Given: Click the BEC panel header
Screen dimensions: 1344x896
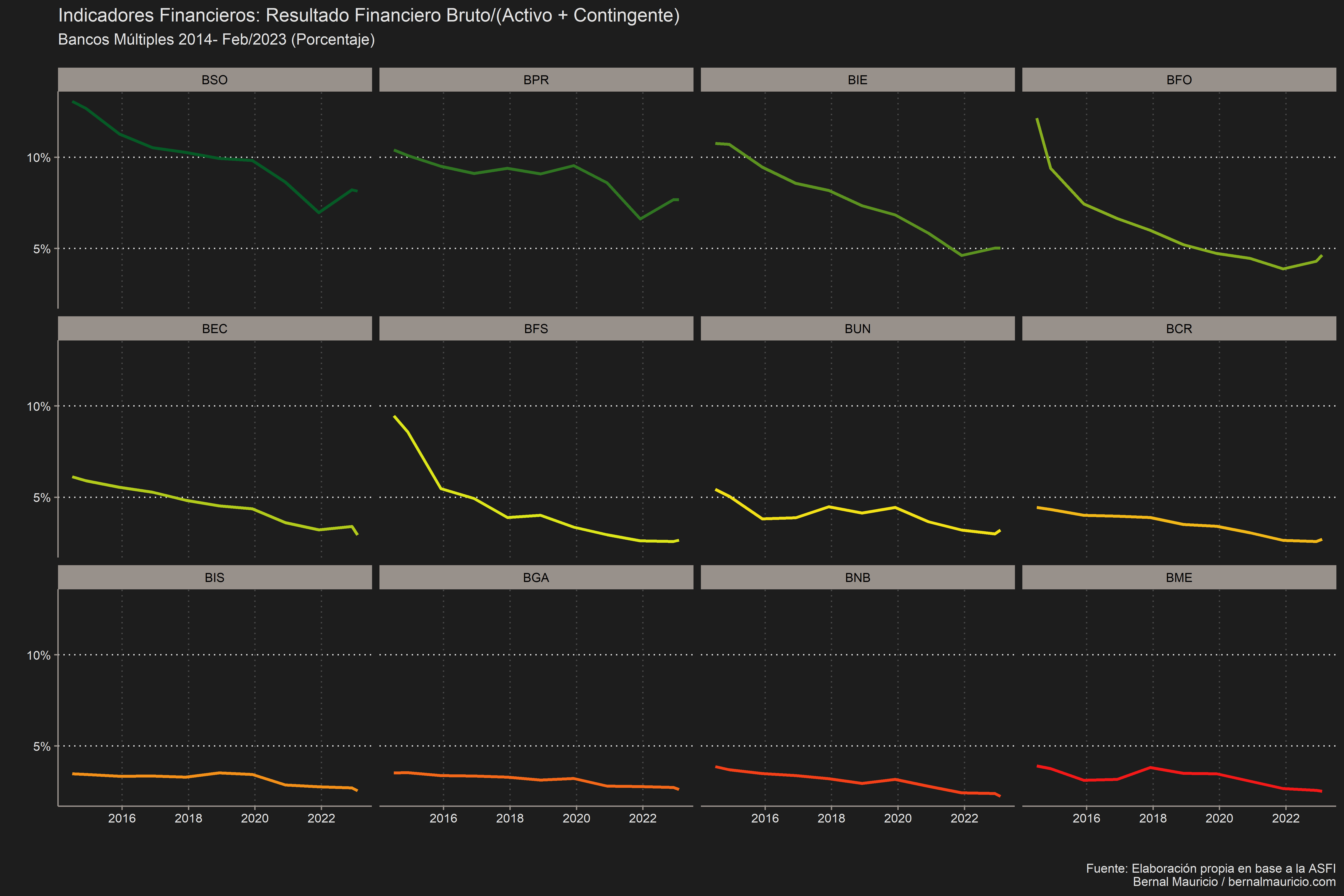Looking at the screenshot, I should 215,329.
